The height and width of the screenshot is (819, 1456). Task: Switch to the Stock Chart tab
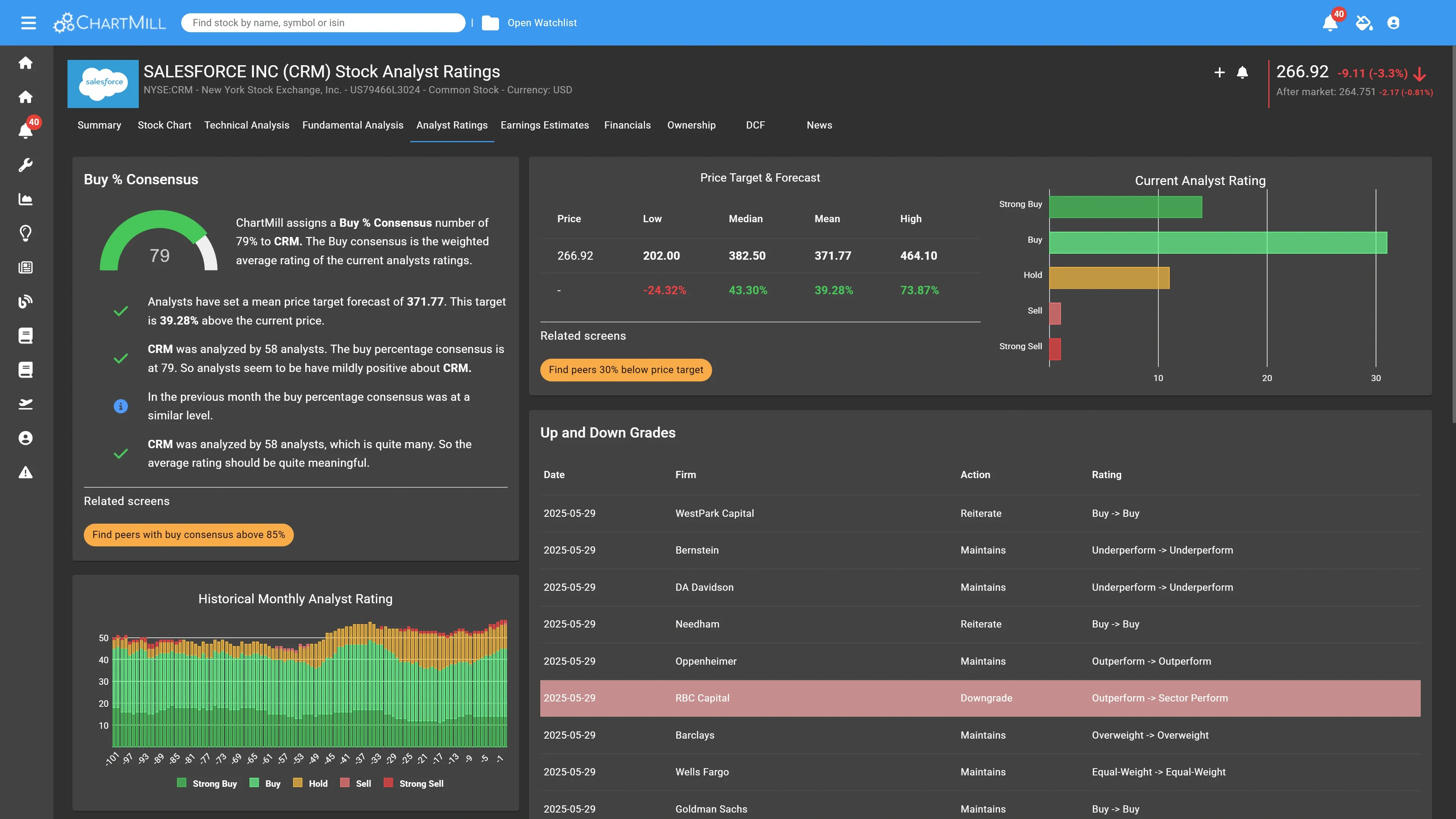click(165, 125)
